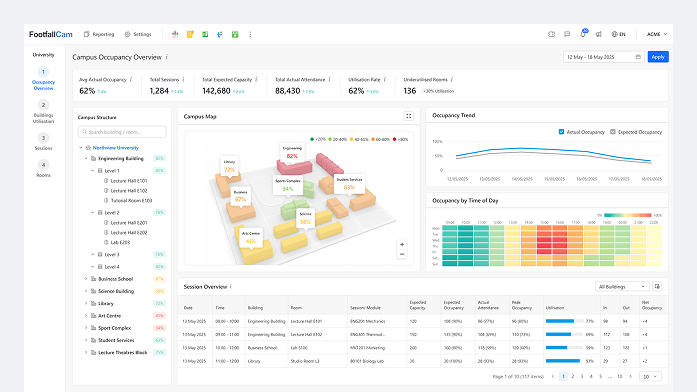Go to step 3 Sessions
This screenshot has width=697, height=392.
click(x=43, y=142)
